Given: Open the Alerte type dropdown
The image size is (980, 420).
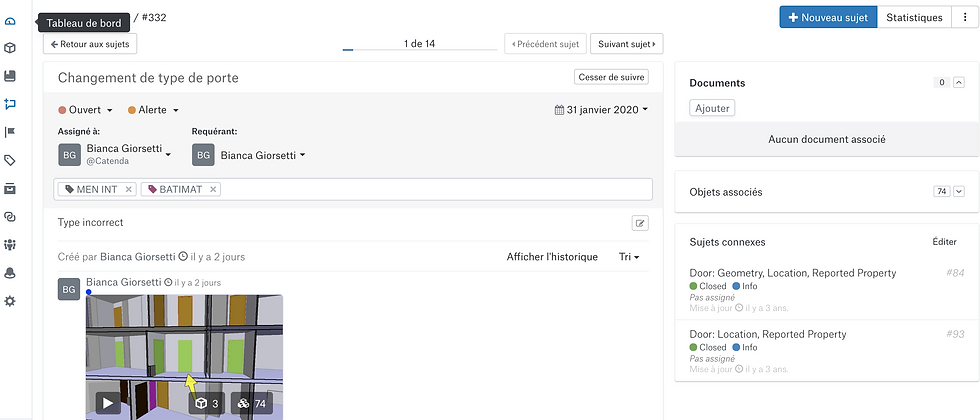Looking at the screenshot, I should click(x=153, y=110).
